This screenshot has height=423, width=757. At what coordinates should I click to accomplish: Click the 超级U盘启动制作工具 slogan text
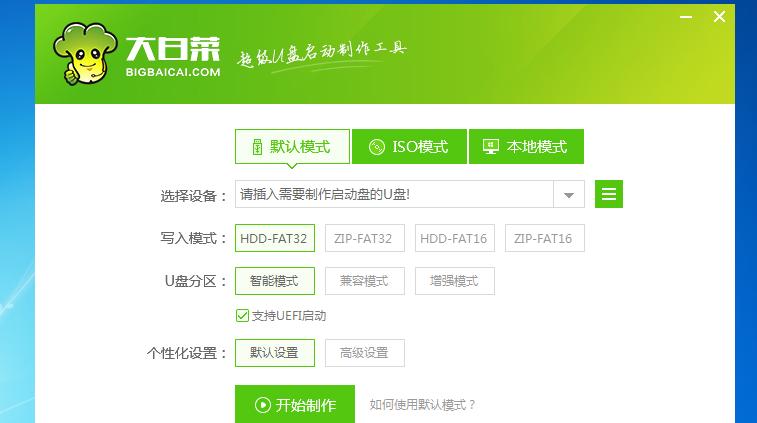click(322, 54)
